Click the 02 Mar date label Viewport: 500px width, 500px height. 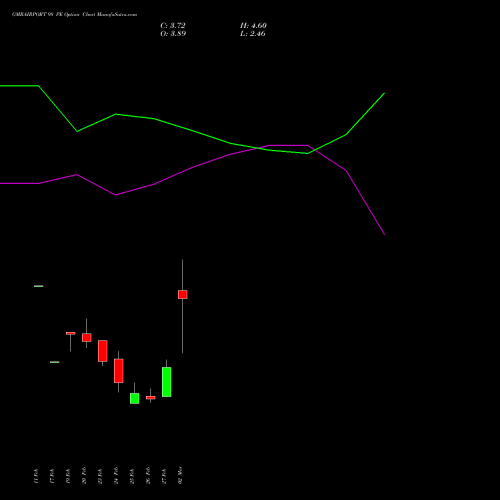point(180,475)
